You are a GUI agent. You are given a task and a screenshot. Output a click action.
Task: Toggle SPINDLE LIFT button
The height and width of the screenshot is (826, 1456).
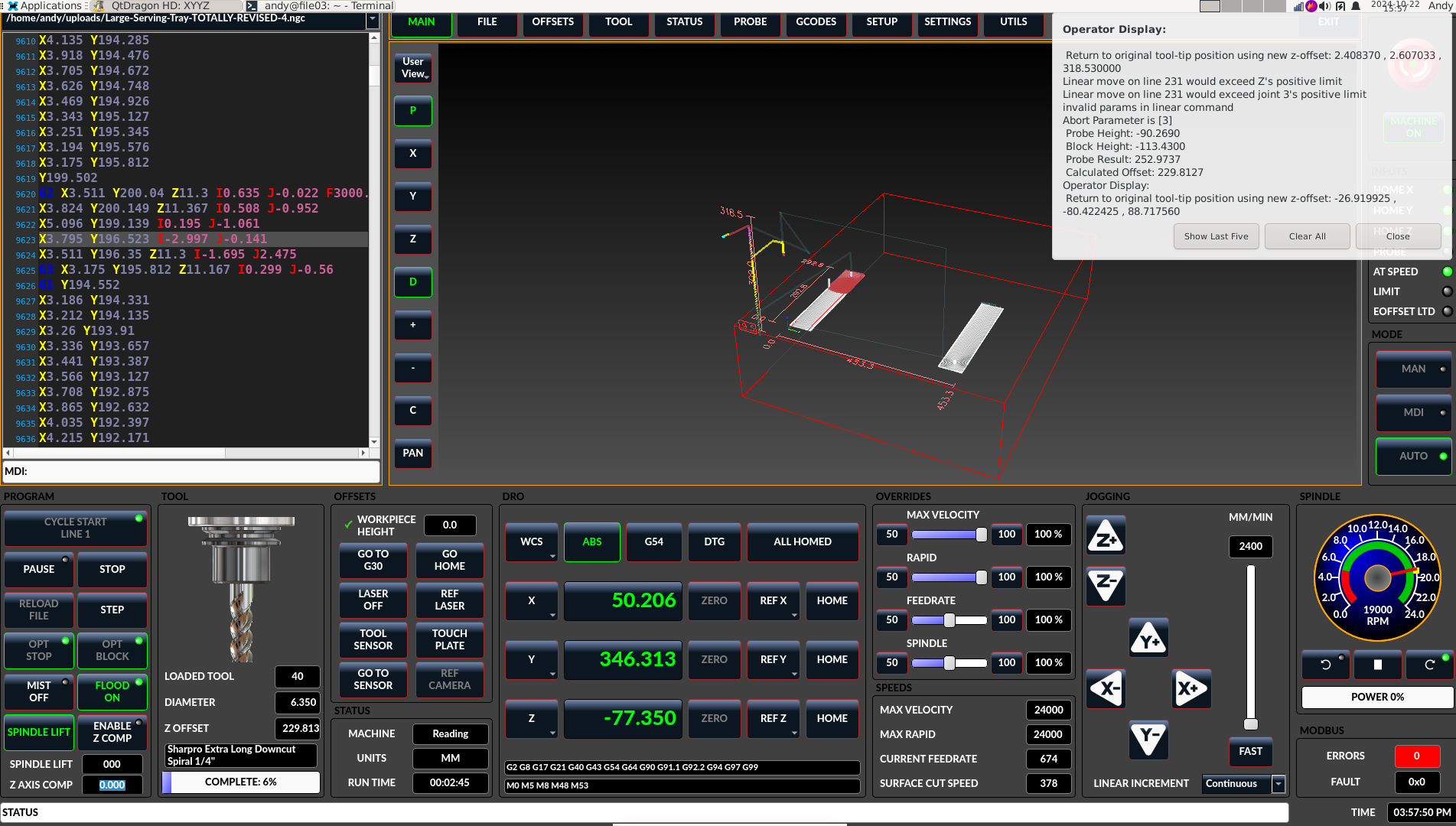coord(39,732)
